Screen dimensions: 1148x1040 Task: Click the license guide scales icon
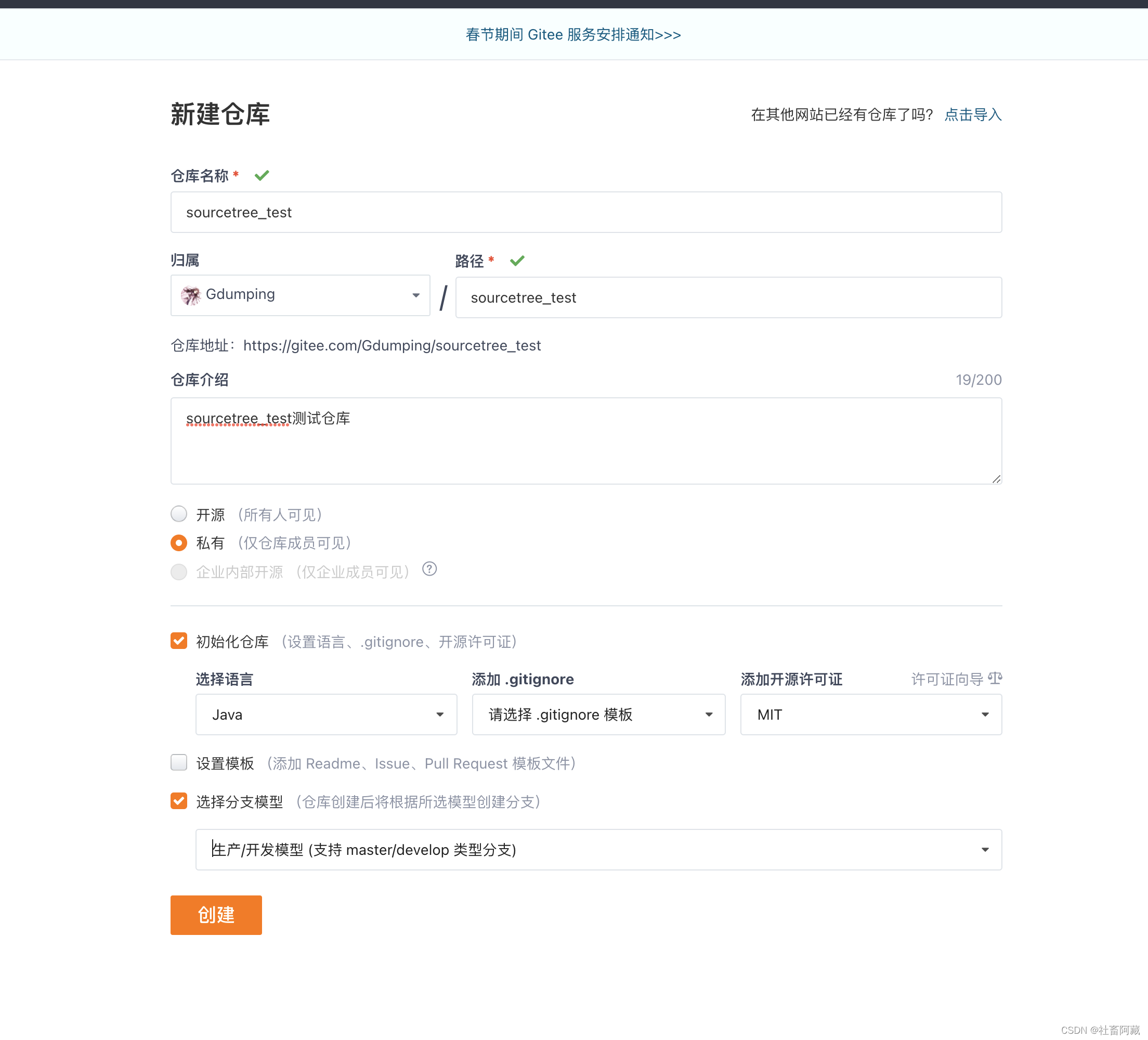tap(995, 678)
